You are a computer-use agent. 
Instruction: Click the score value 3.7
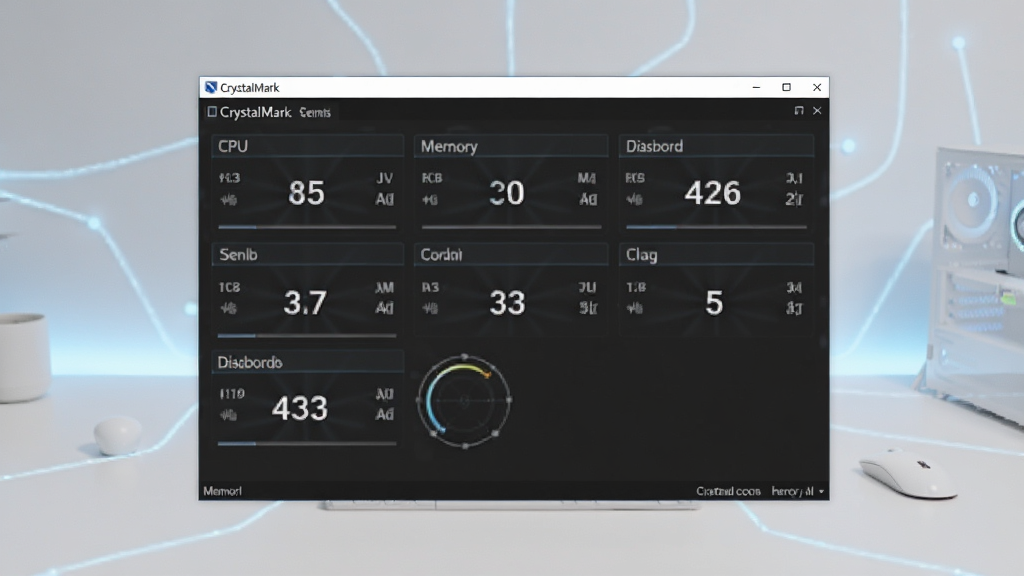click(305, 303)
